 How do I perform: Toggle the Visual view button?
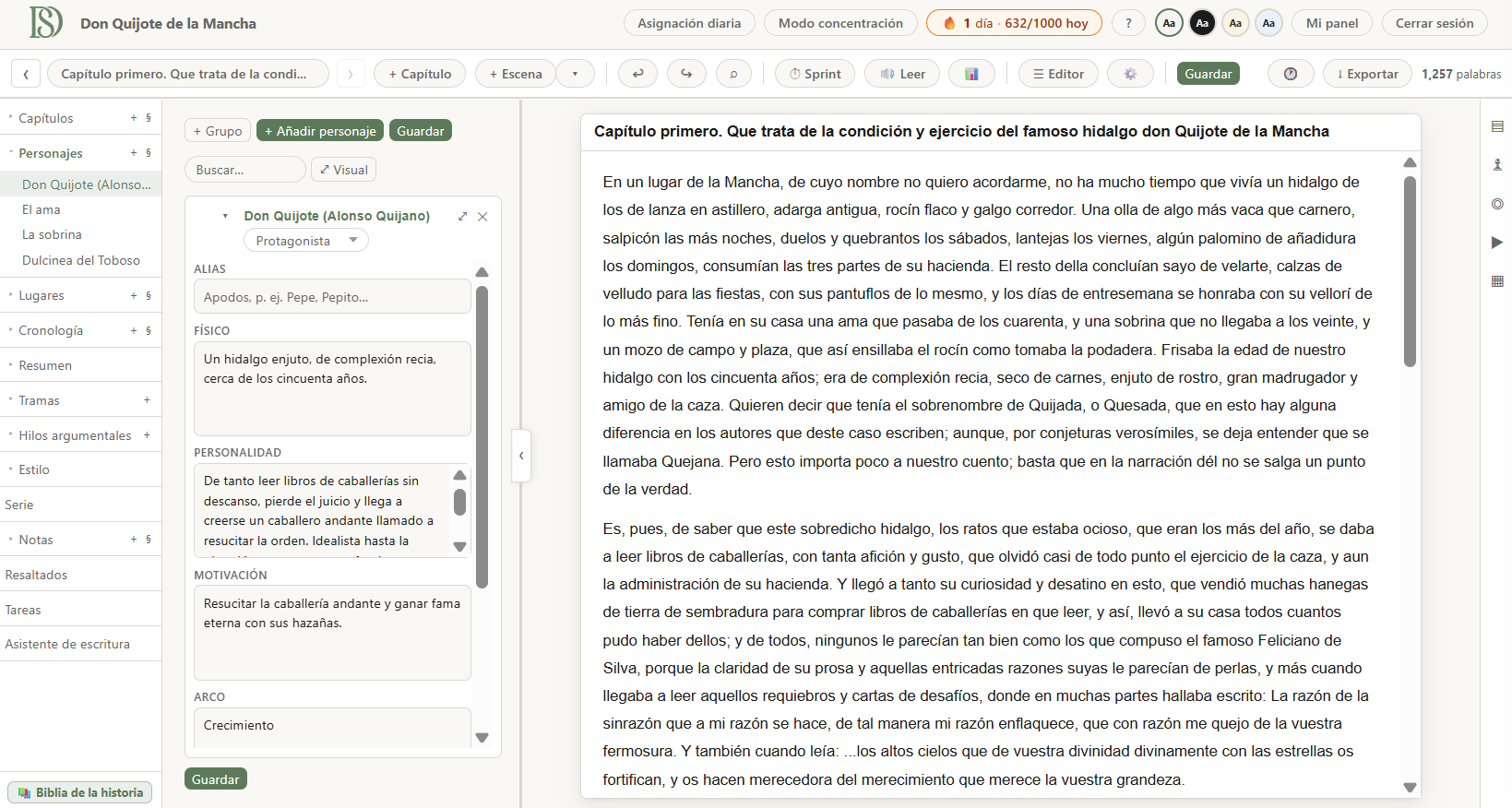tap(344, 170)
